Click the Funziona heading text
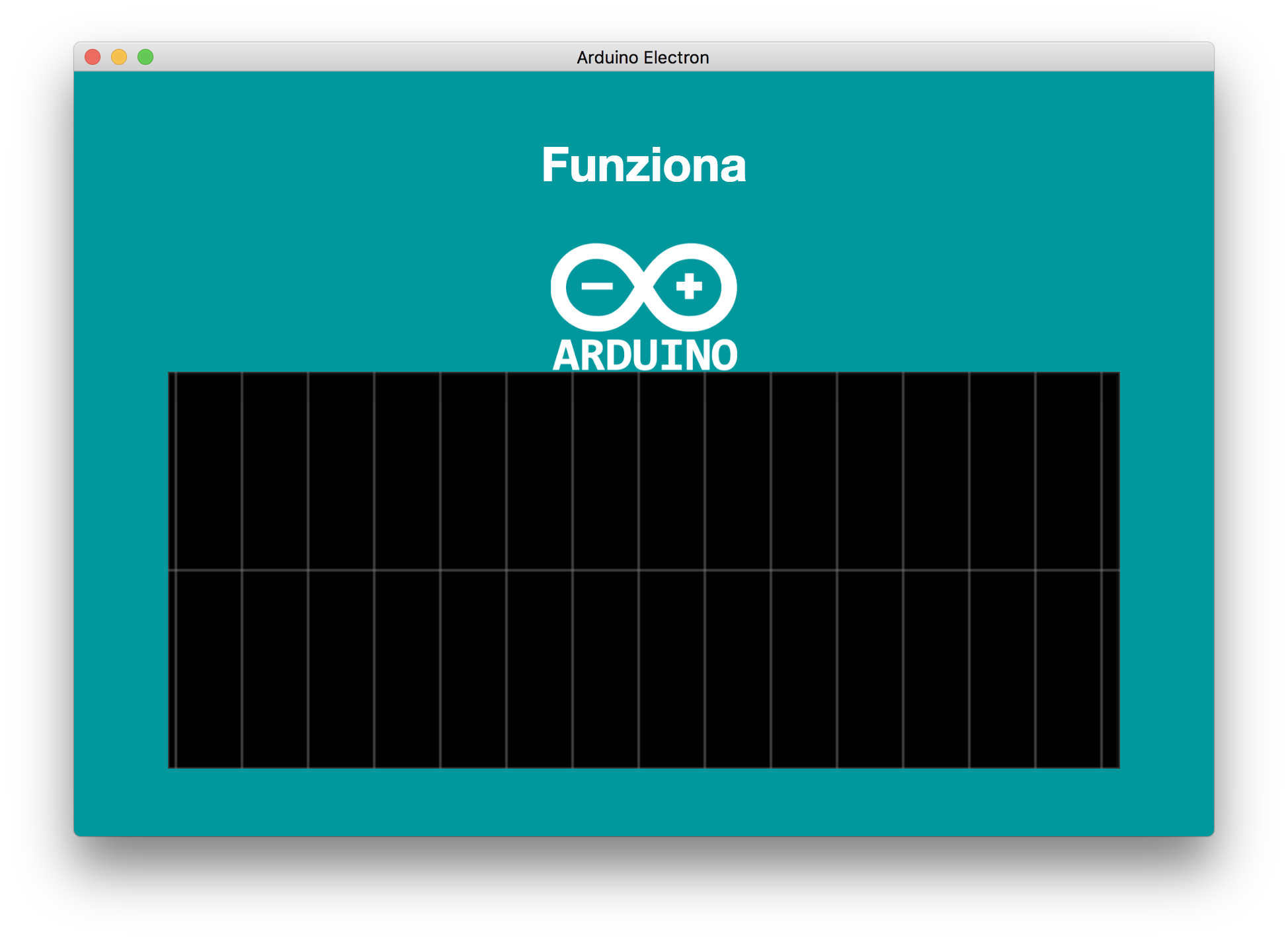The height and width of the screenshot is (942, 1288). click(643, 165)
